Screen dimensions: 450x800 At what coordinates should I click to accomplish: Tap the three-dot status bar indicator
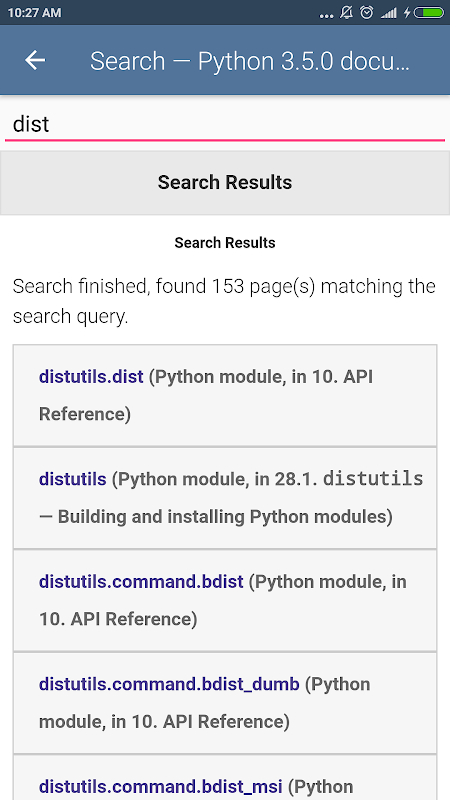pos(326,16)
